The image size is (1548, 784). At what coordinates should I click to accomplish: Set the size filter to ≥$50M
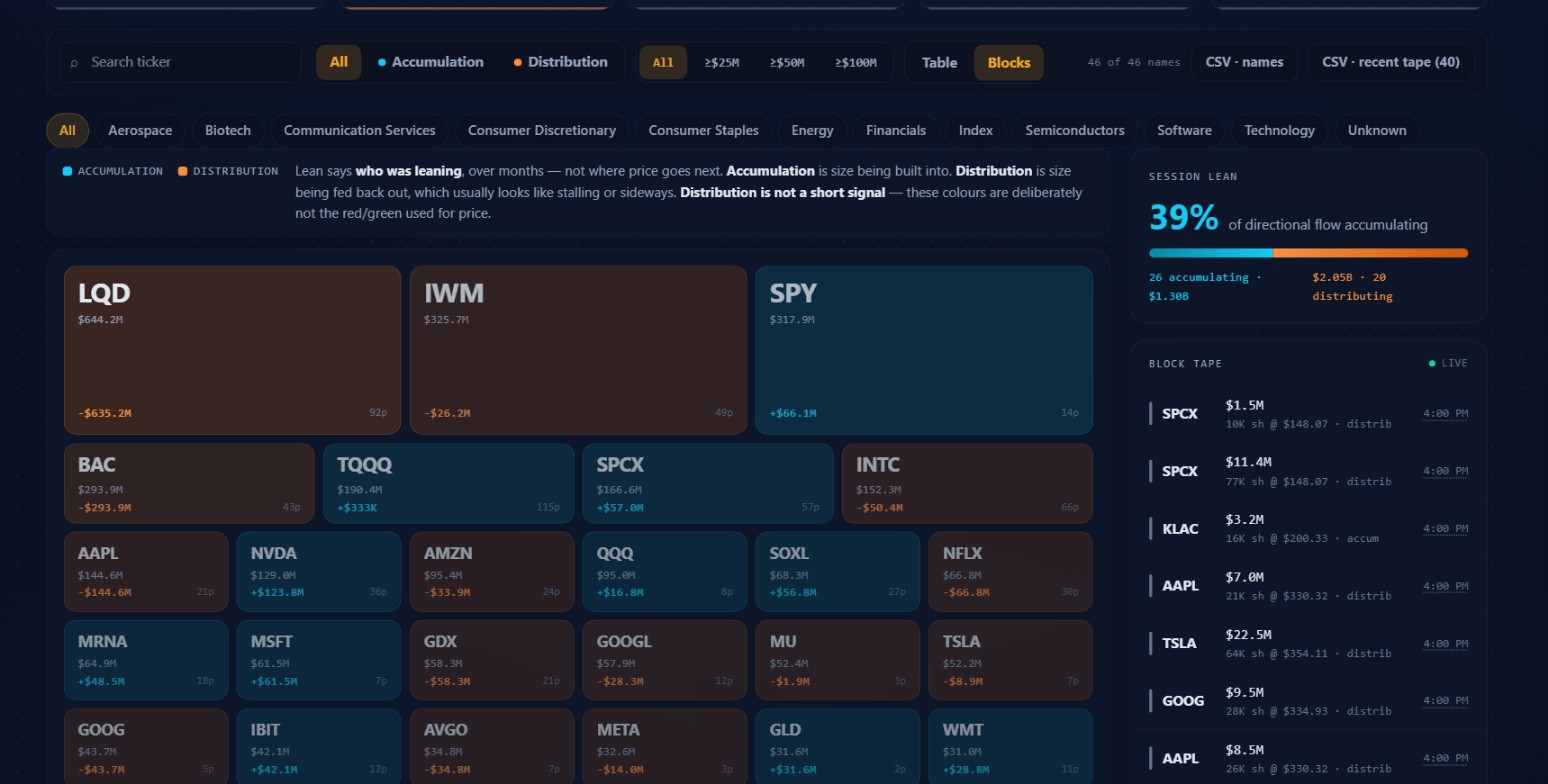coord(787,62)
